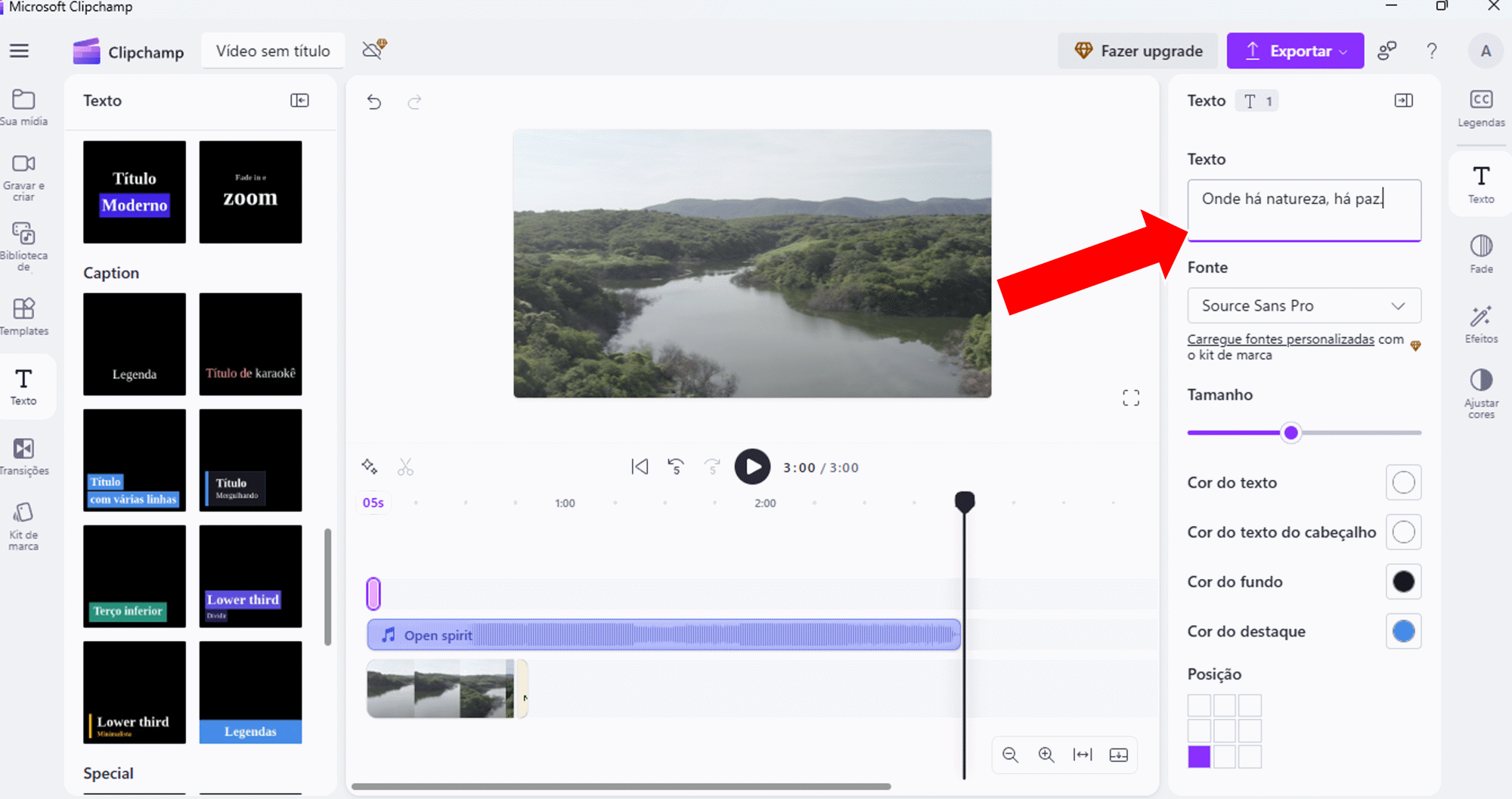Open the hamburger main menu
Image resolution: width=1512 pixels, height=799 pixels.
[x=20, y=51]
